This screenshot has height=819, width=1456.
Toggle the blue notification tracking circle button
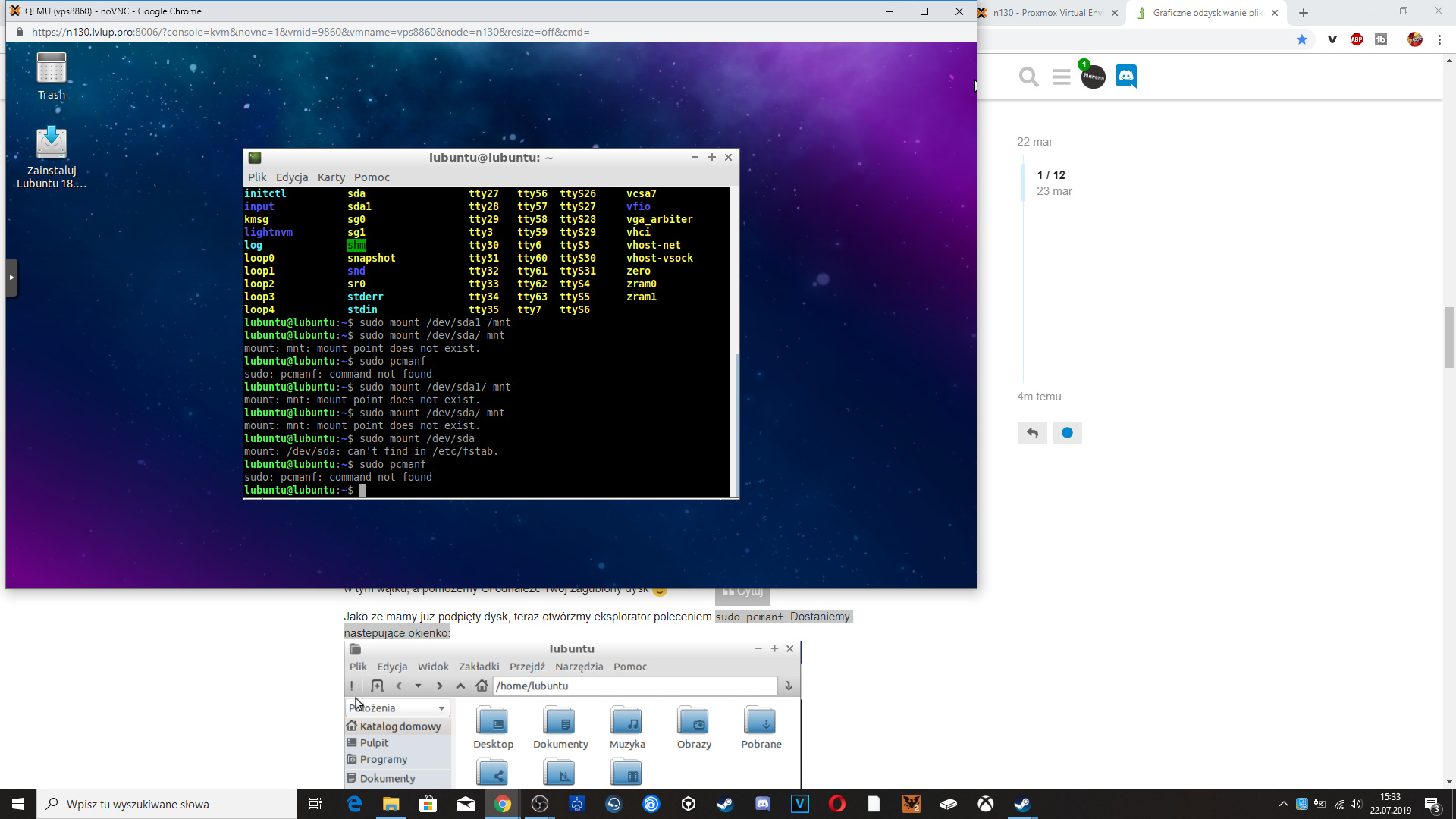pyautogui.click(x=1067, y=433)
